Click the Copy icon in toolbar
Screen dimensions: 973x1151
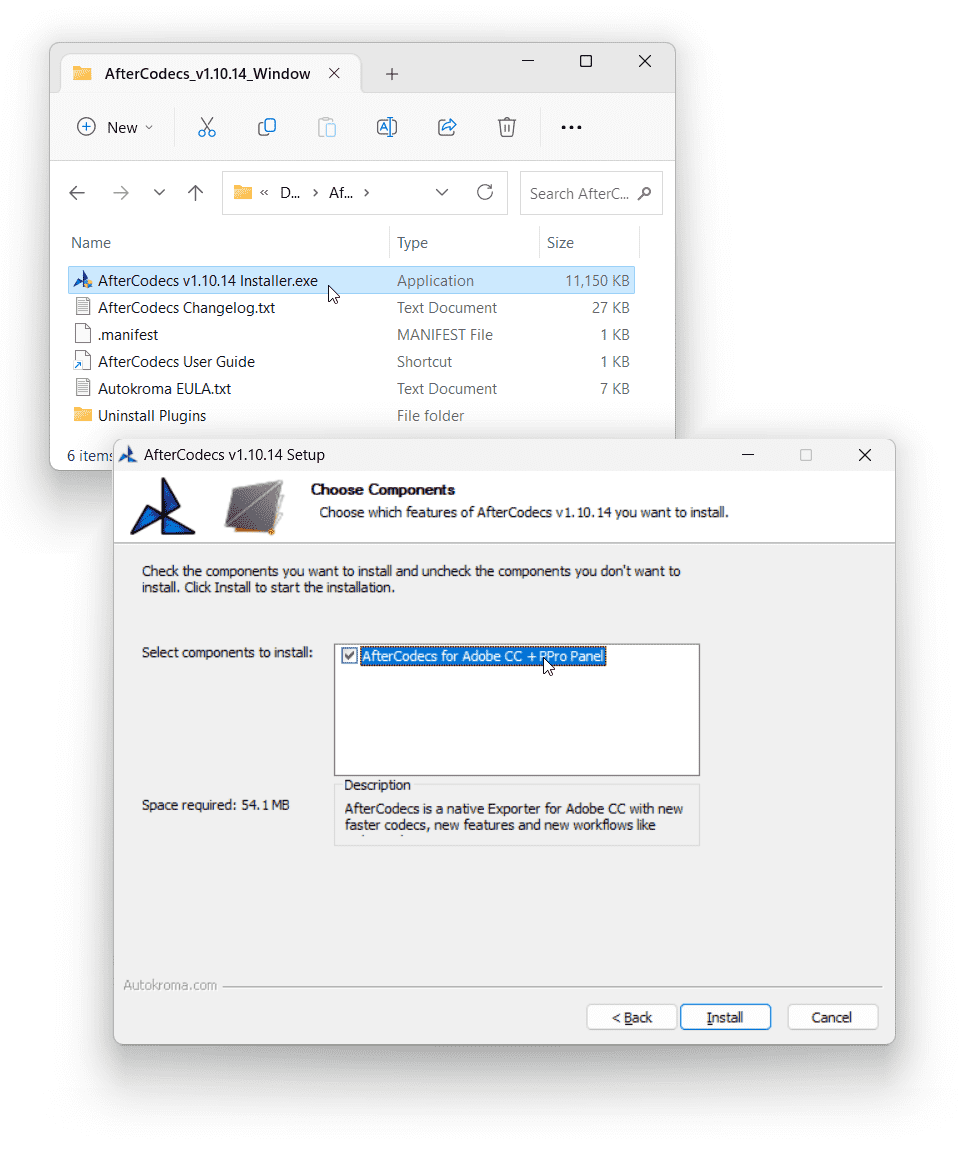click(267, 127)
